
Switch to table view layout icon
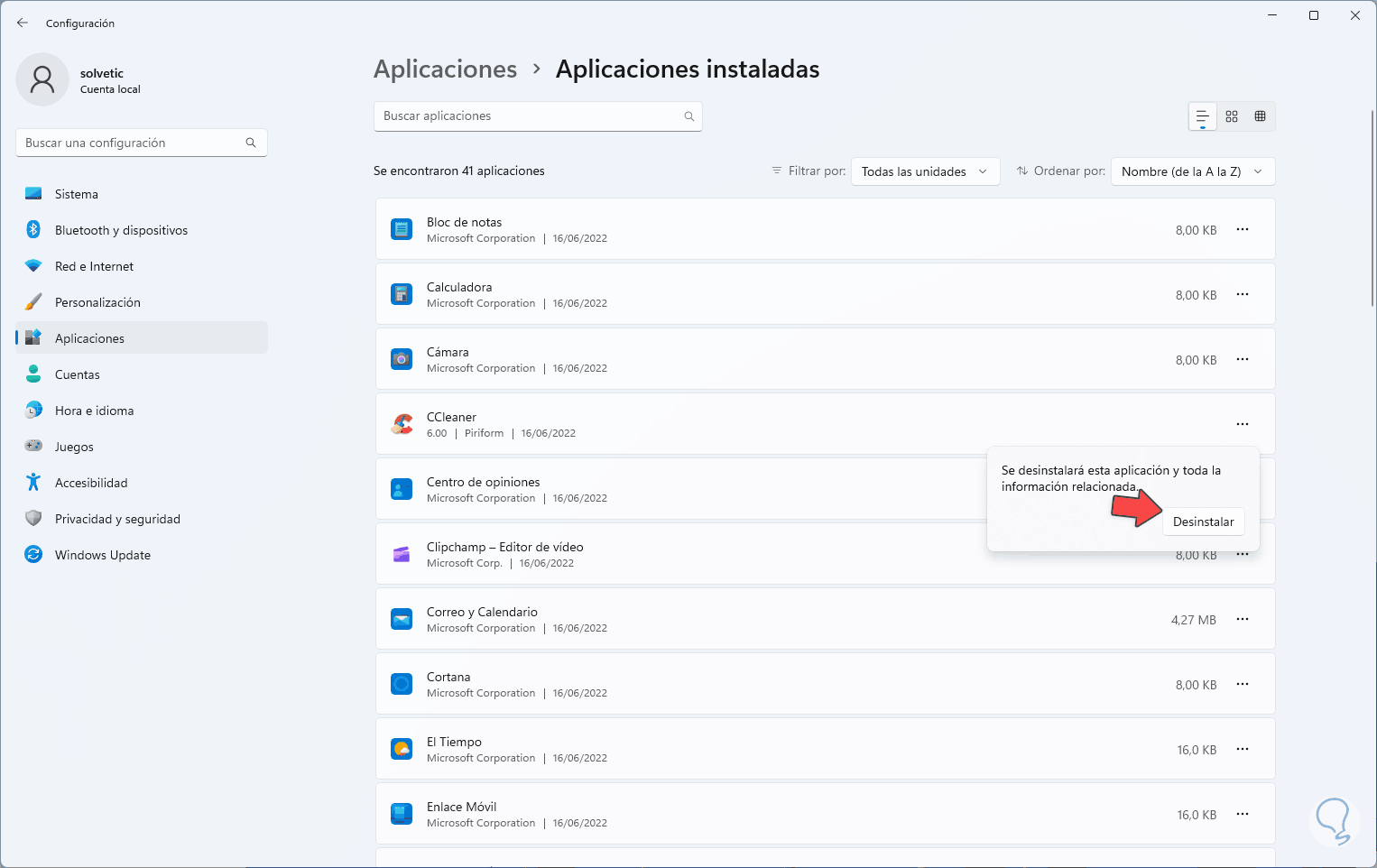1261,116
